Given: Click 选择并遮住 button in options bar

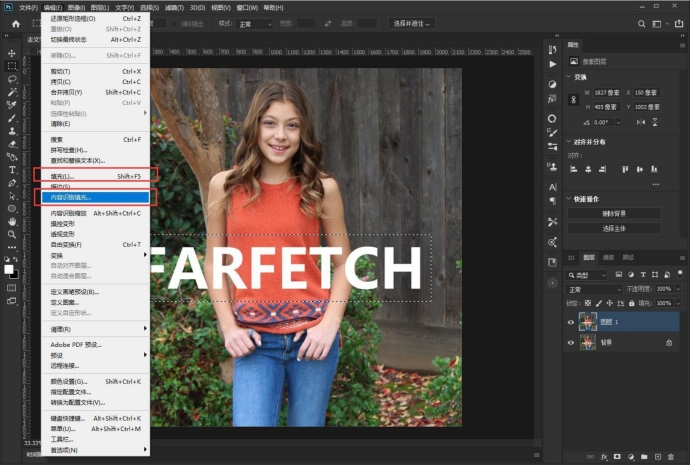Looking at the screenshot, I should click(412, 24).
